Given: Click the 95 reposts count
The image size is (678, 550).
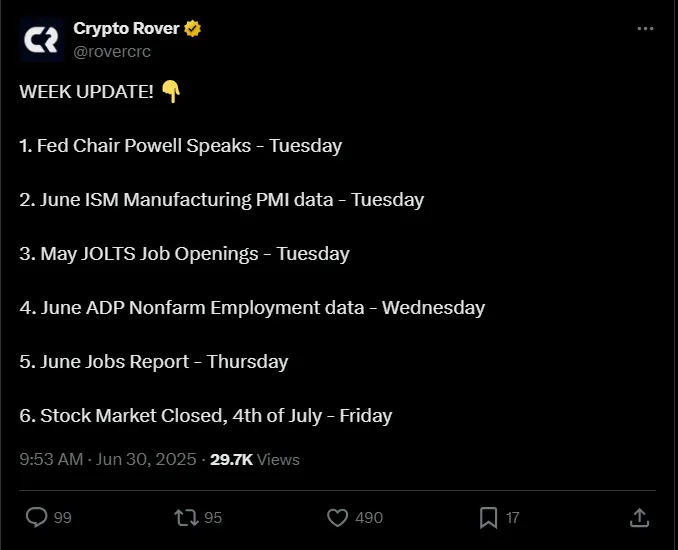Looking at the screenshot, I should tap(212, 517).
